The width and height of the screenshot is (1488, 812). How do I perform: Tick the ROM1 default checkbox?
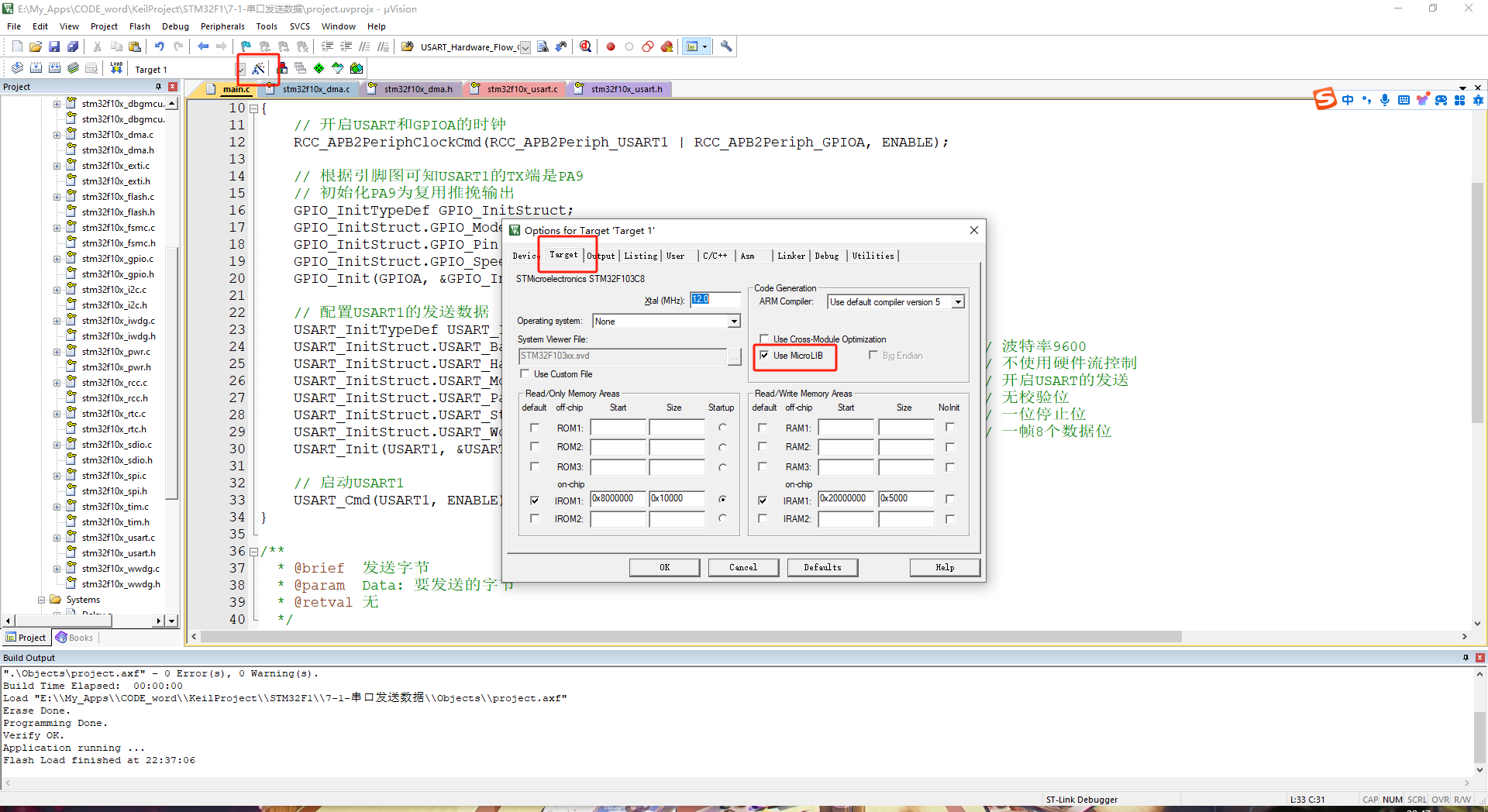[535, 428]
